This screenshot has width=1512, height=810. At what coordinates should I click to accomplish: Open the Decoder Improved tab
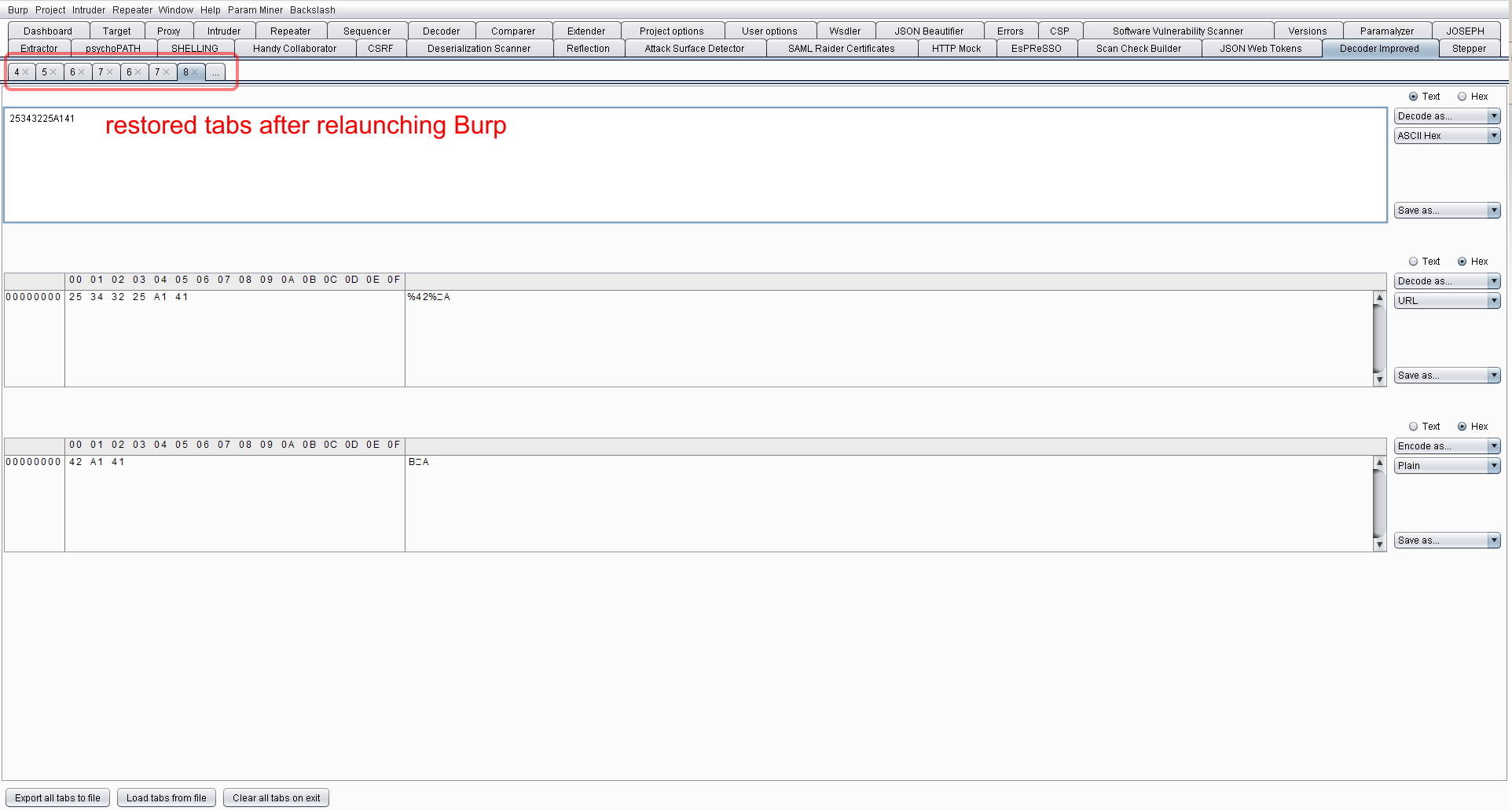1379,49
